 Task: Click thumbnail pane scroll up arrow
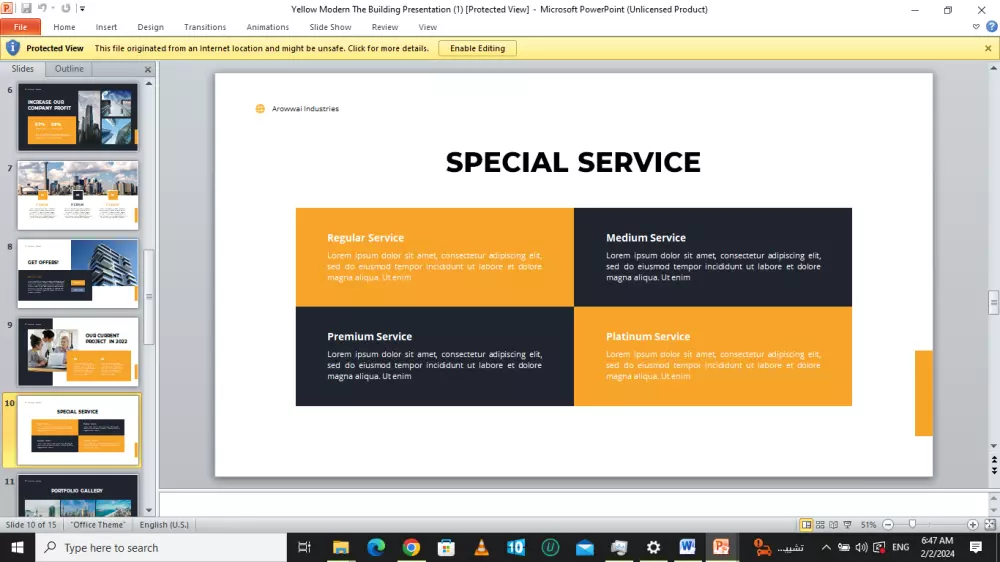[x=149, y=84]
